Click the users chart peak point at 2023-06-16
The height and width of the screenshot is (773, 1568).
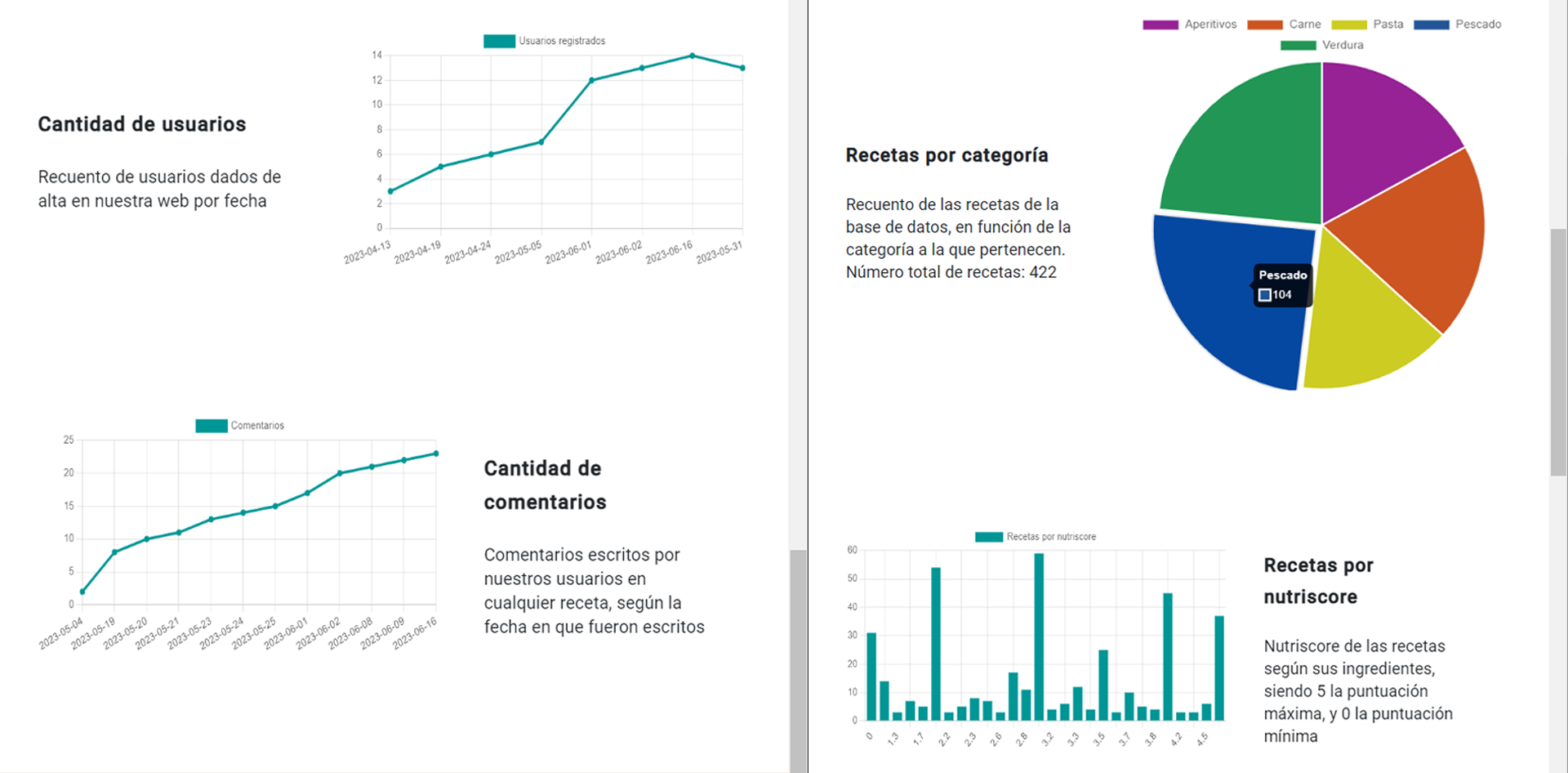pos(693,56)
